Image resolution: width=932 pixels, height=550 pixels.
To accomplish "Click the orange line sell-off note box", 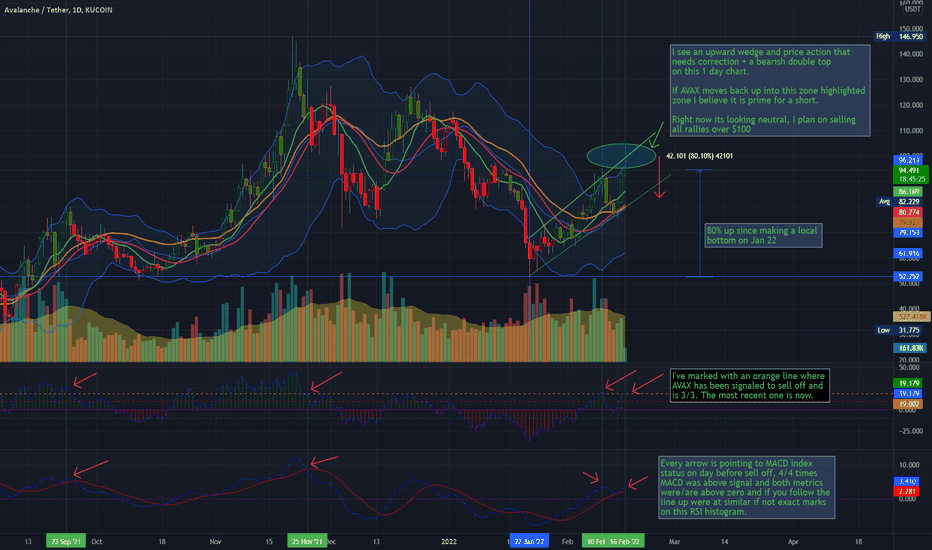I will [x=750, y=386].
